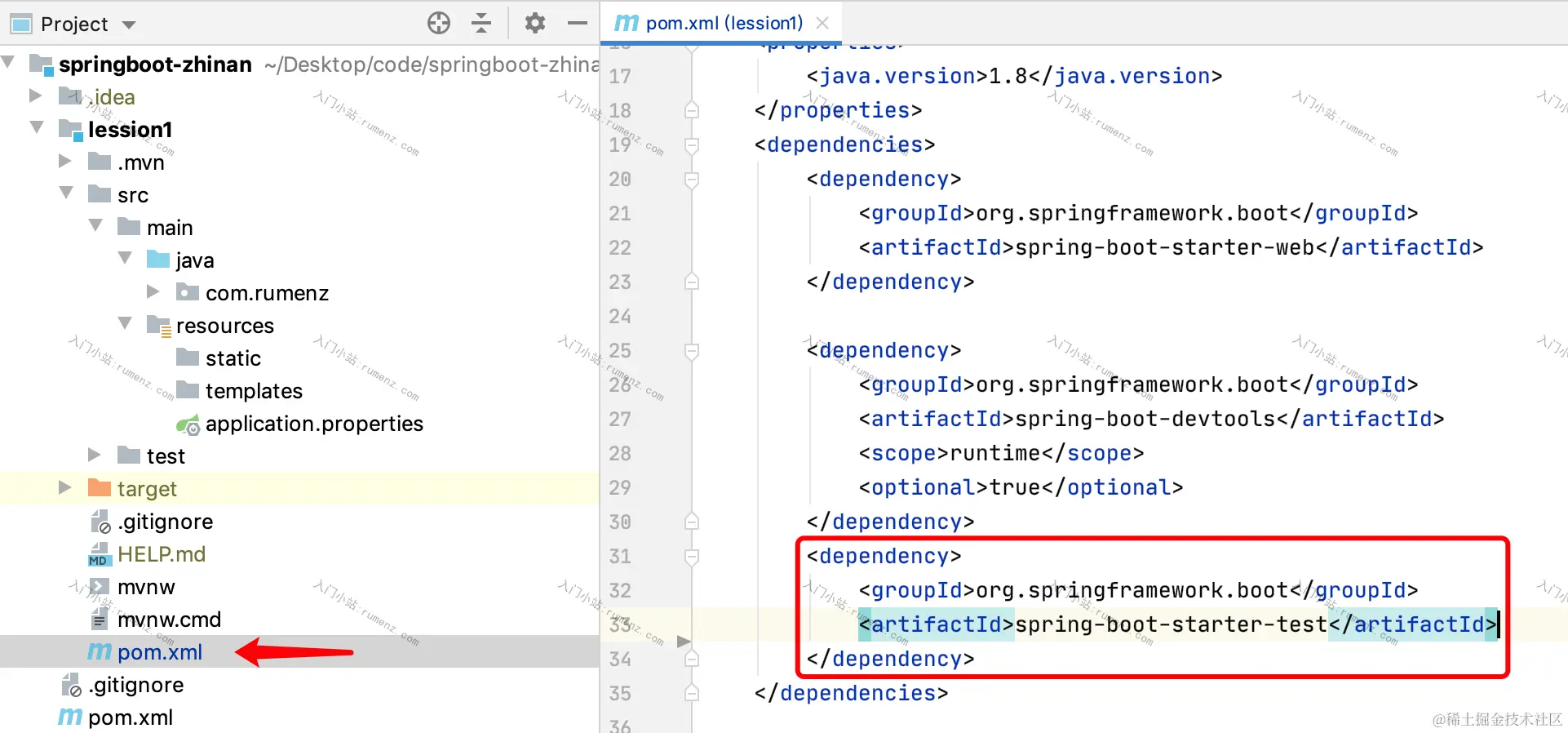Viewport: 1568px width, 733px height.
Task: Collapse the java source folder
Action: click(x=125, y=257)
